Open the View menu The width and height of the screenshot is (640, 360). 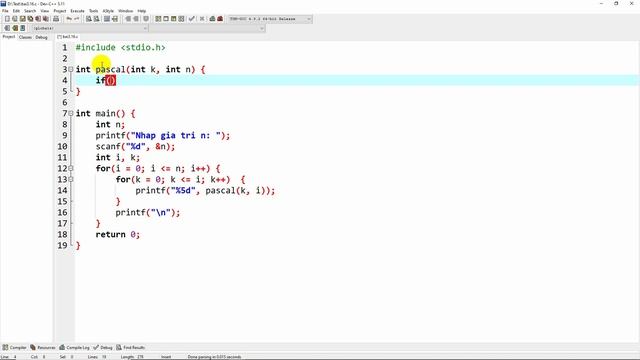click(x=45, y=11)
